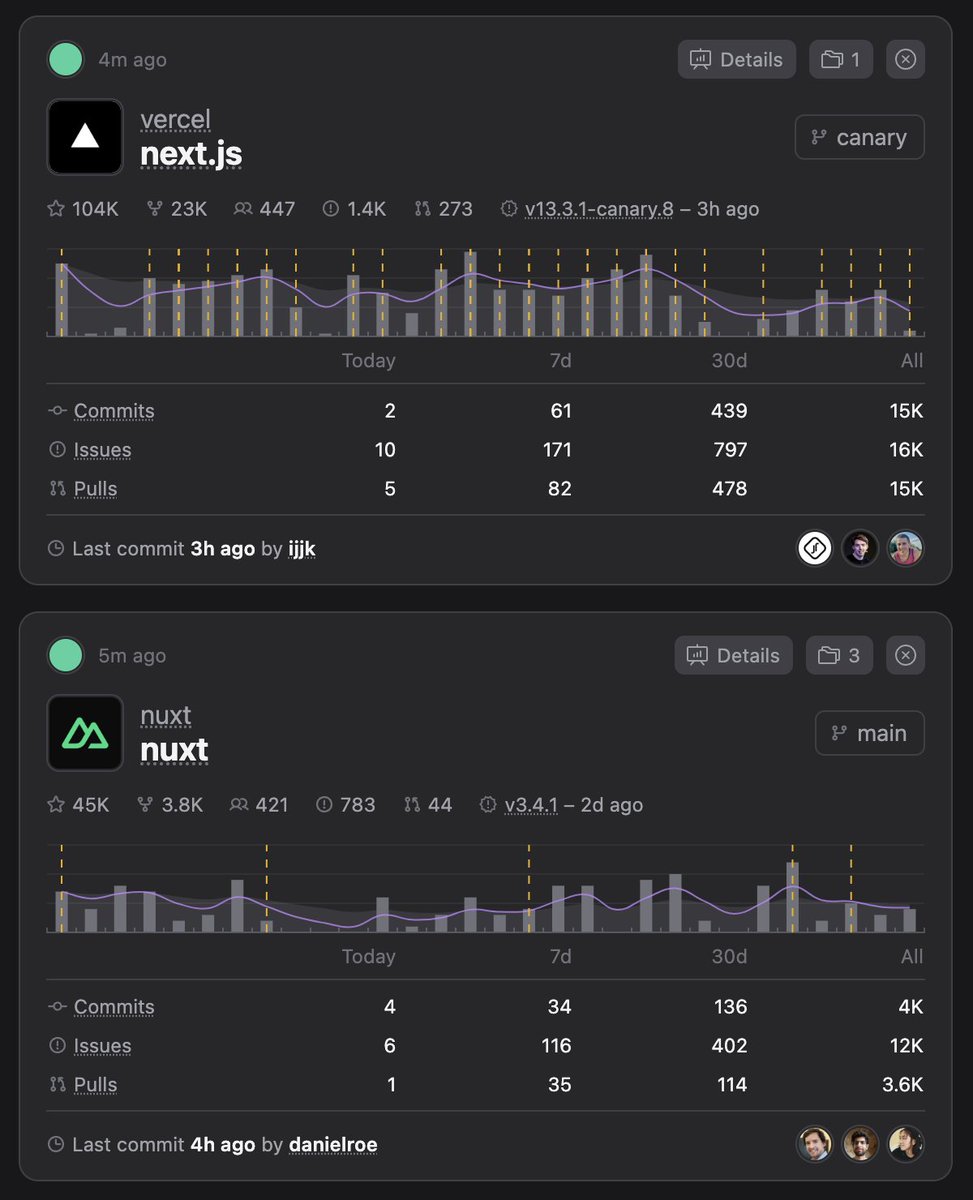Click the issues icon next to 1.4K

tap(331, 209)
